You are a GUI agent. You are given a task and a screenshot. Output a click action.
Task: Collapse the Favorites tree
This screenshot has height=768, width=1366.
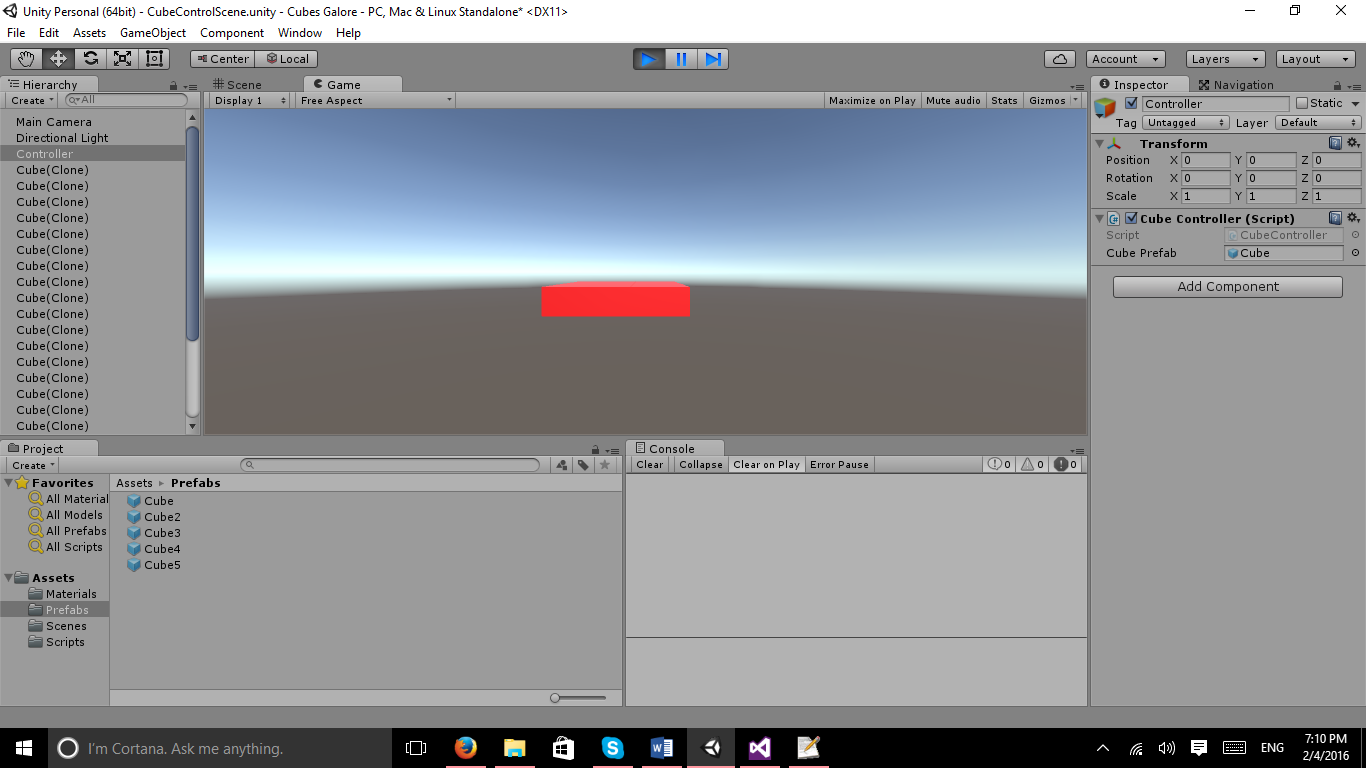coord(9,483)
